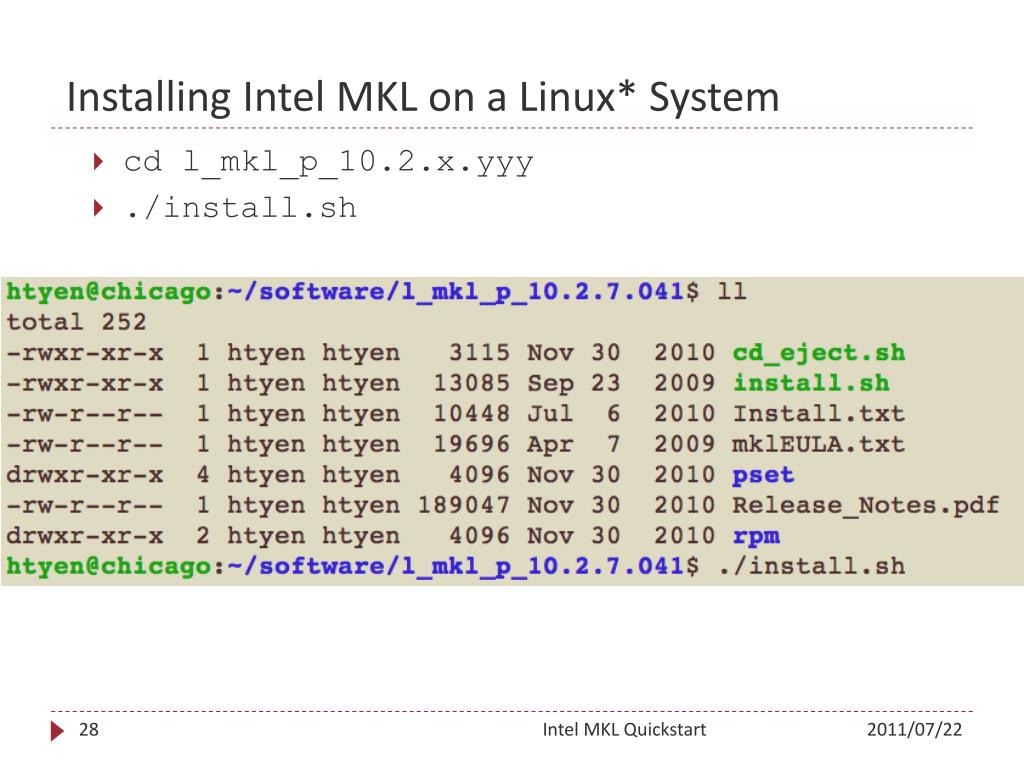Click the red bullet arrow beside 'cd l_mkl_p_10.2.x.yyy'
This screenshot has height=768, width=1024.
pyautogui.click(x=99, y=161)
